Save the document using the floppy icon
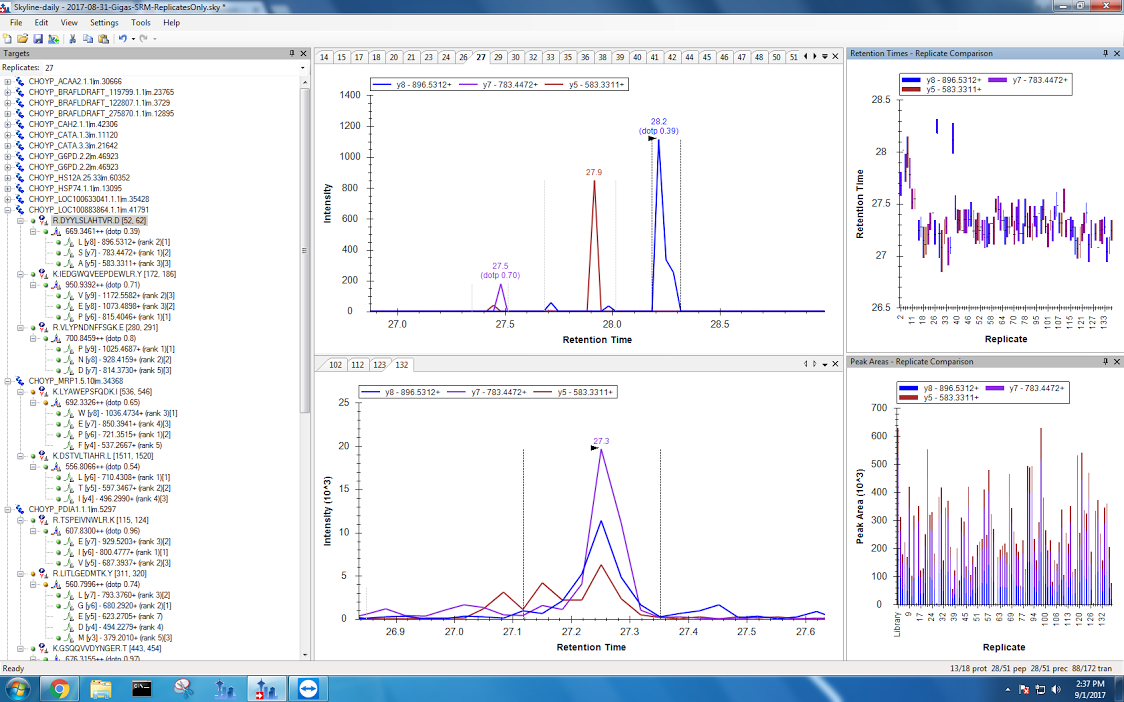The width and height of the screenshot is (1124, 702). 37,39
